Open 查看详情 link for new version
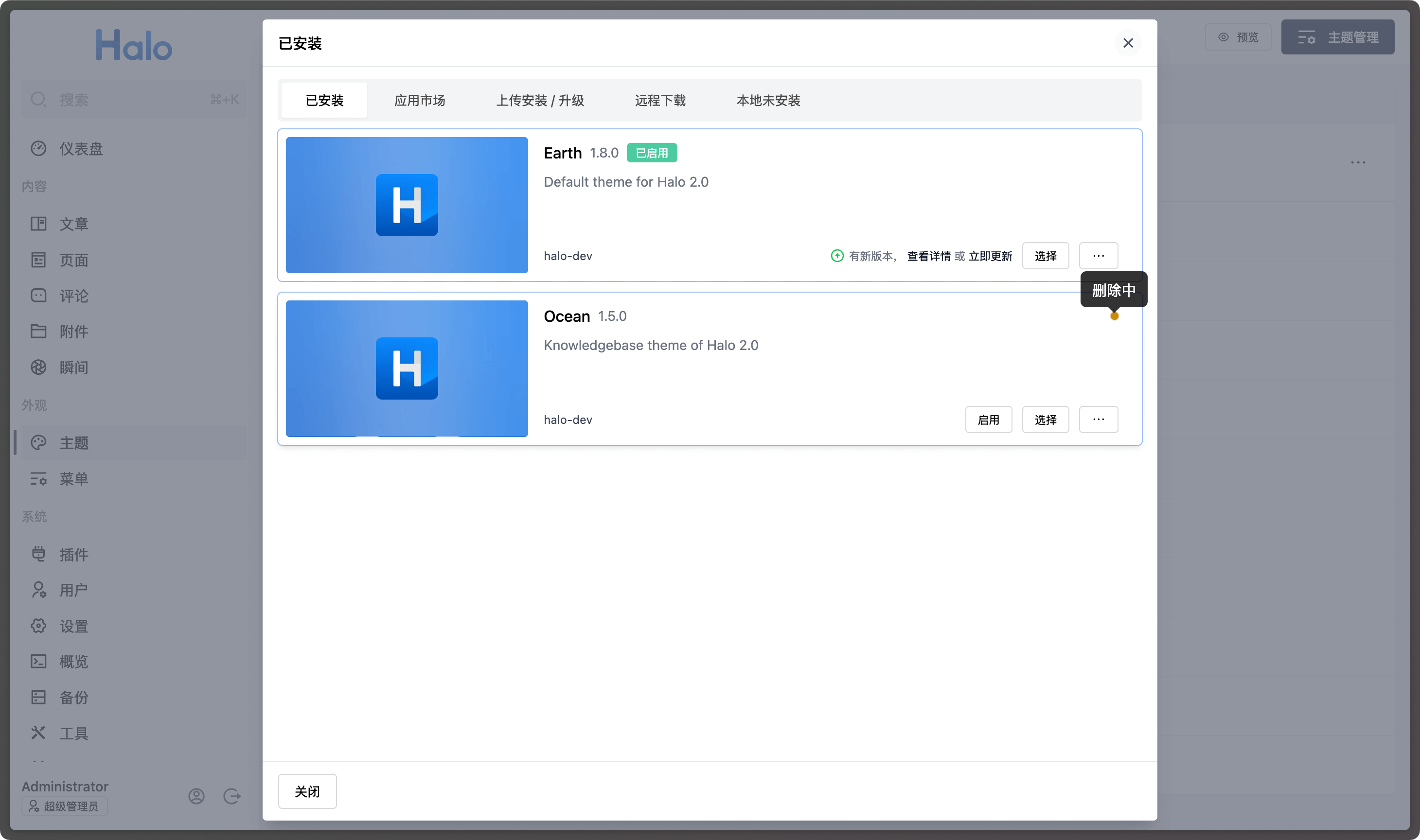This screenshot has height=840, width=1420. tap(928, 256)
